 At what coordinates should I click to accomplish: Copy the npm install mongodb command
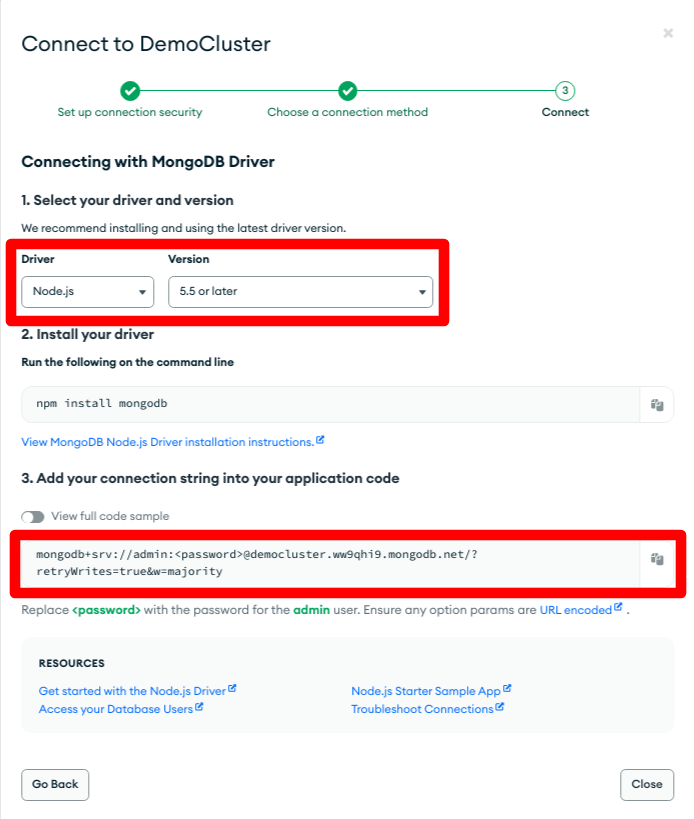click(657, 405)
